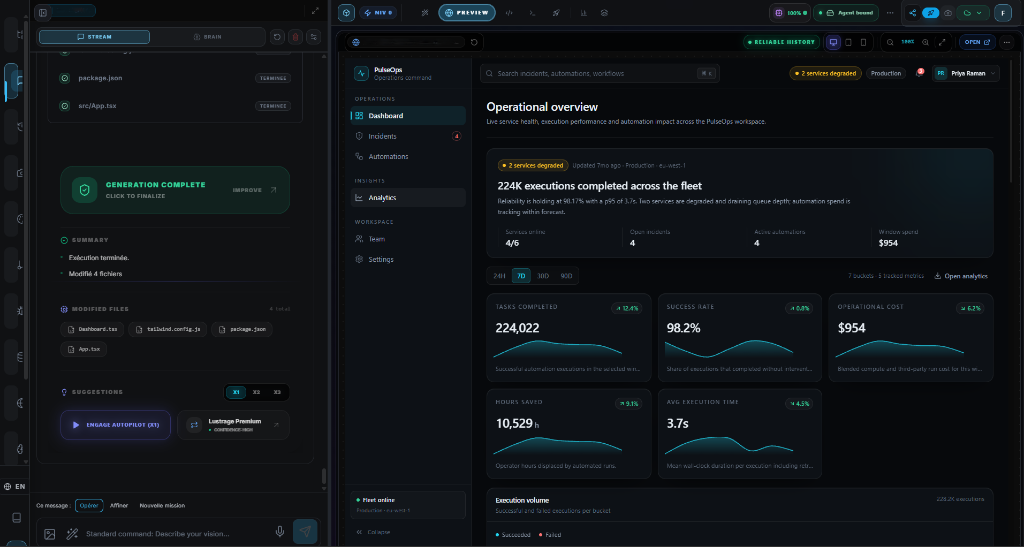This screenshot has height=547, width=1024.
Task: Open the bar chart analytics icon in toolbar
Action: point(583,12)
